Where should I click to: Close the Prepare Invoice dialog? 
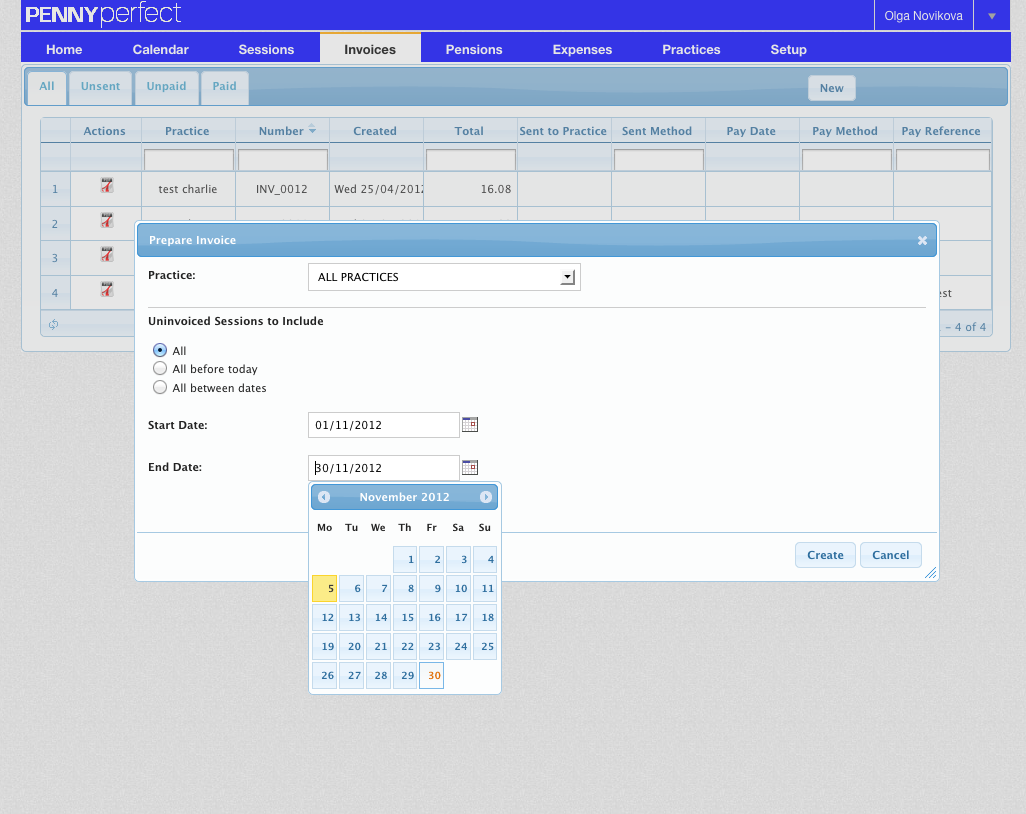[922, 240]
